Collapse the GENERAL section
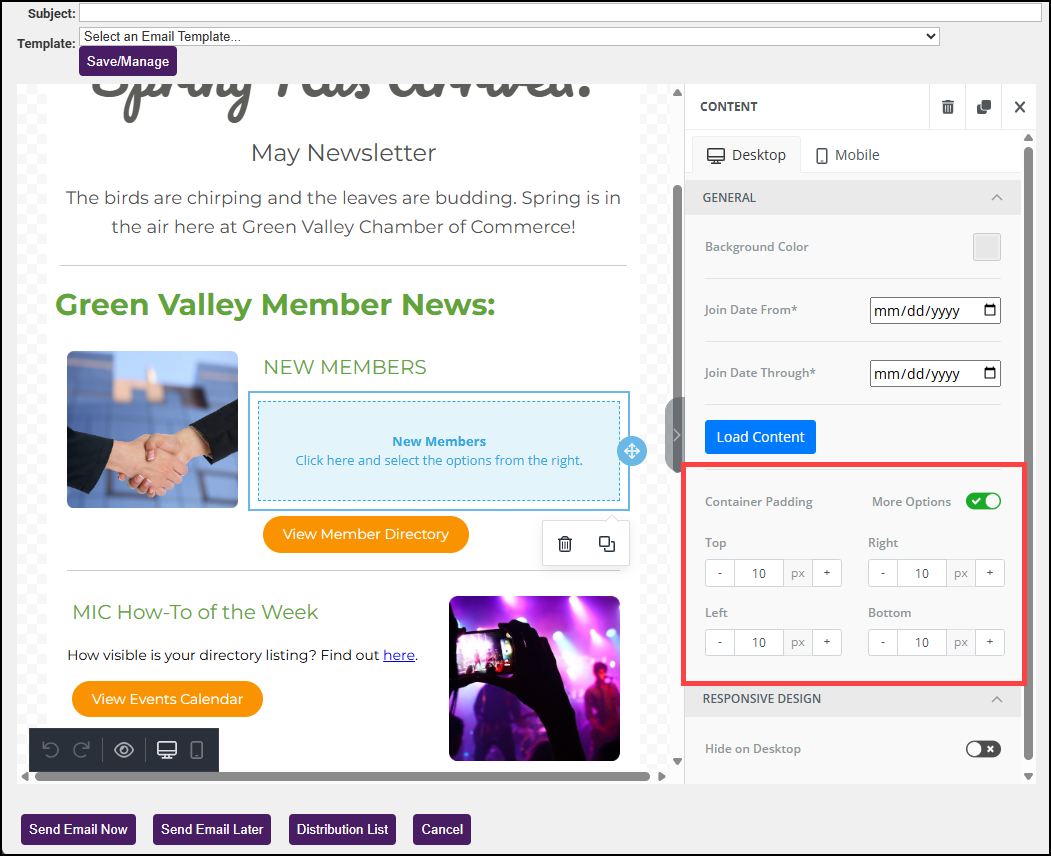 coord(997,198)
